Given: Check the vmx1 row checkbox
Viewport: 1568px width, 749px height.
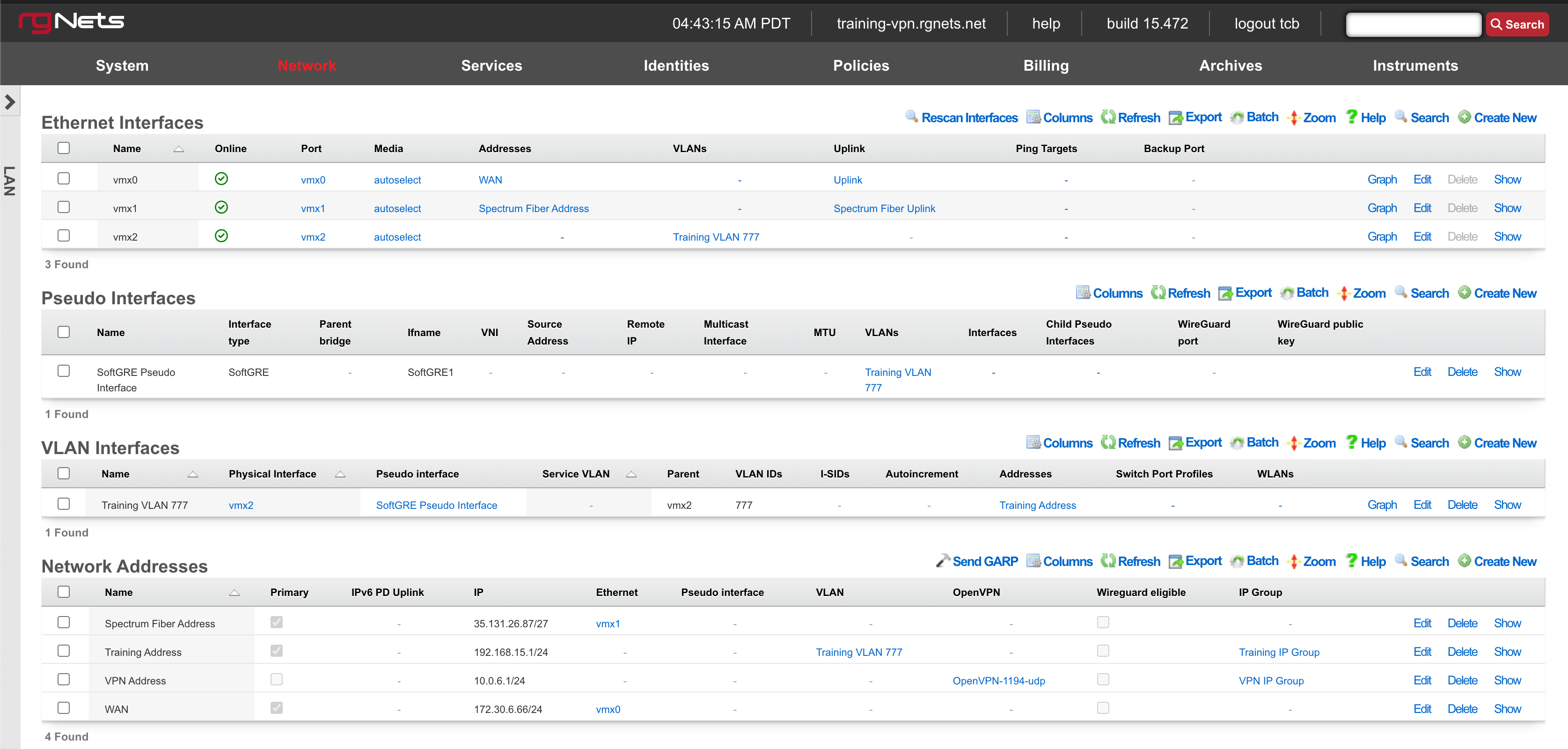Looking at the screenshot, I should [63, 207].
